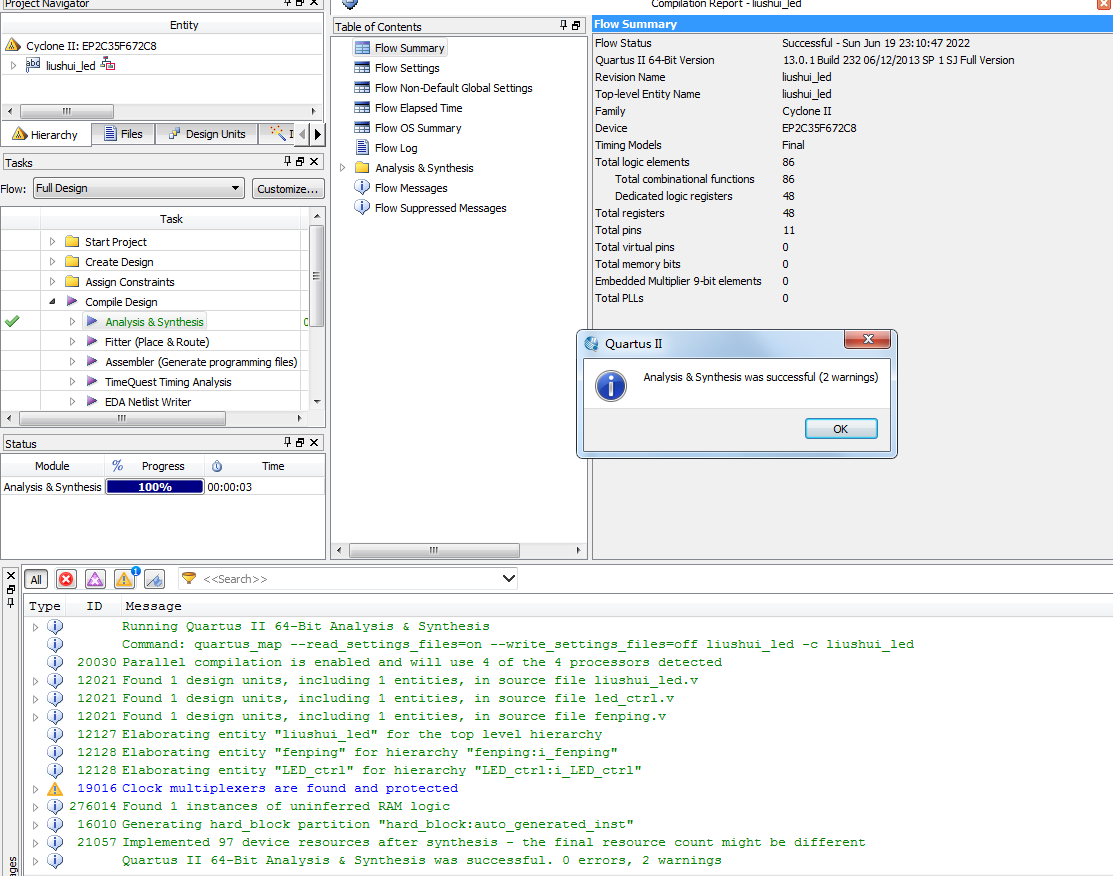
Task: Start Assembler task via its arrow icon
Action: (x=92, y=362)
